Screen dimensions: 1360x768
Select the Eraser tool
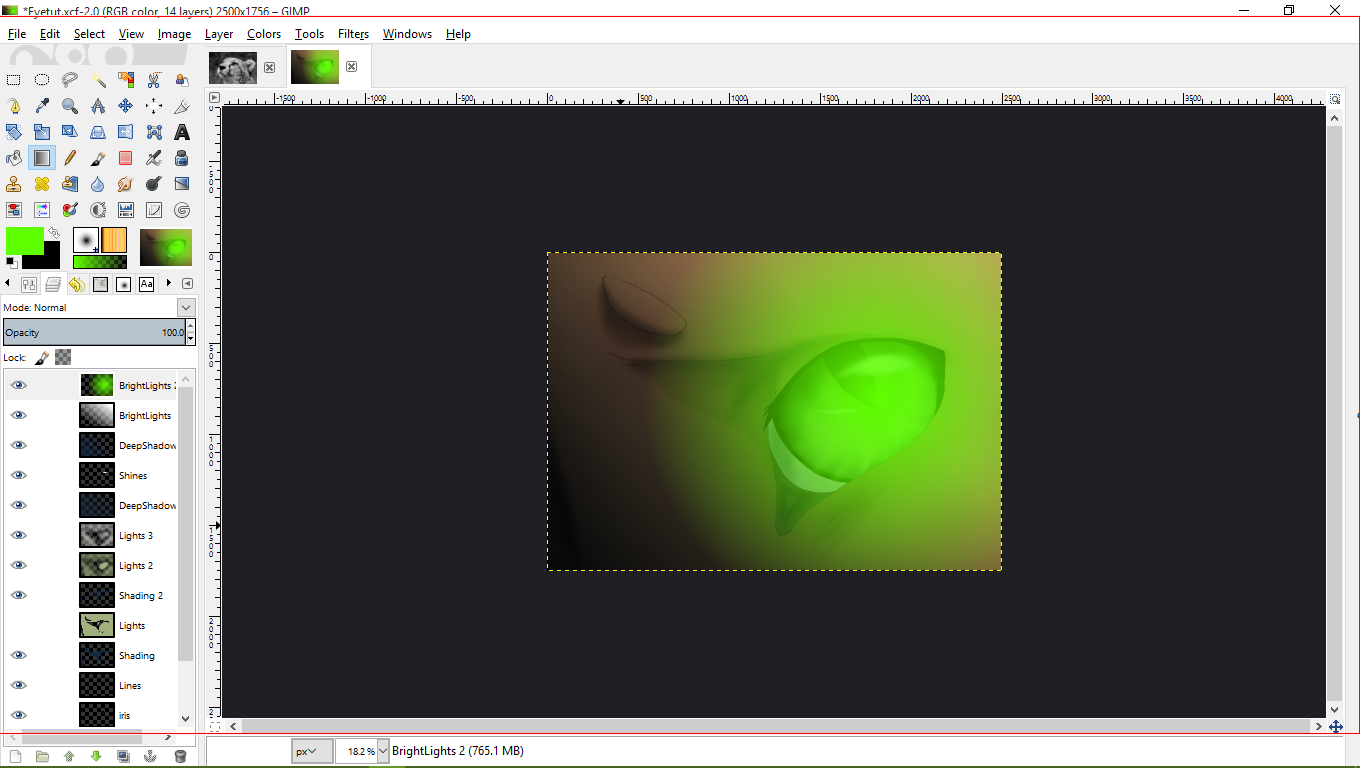pyautogui.click(x=126, y=158)
